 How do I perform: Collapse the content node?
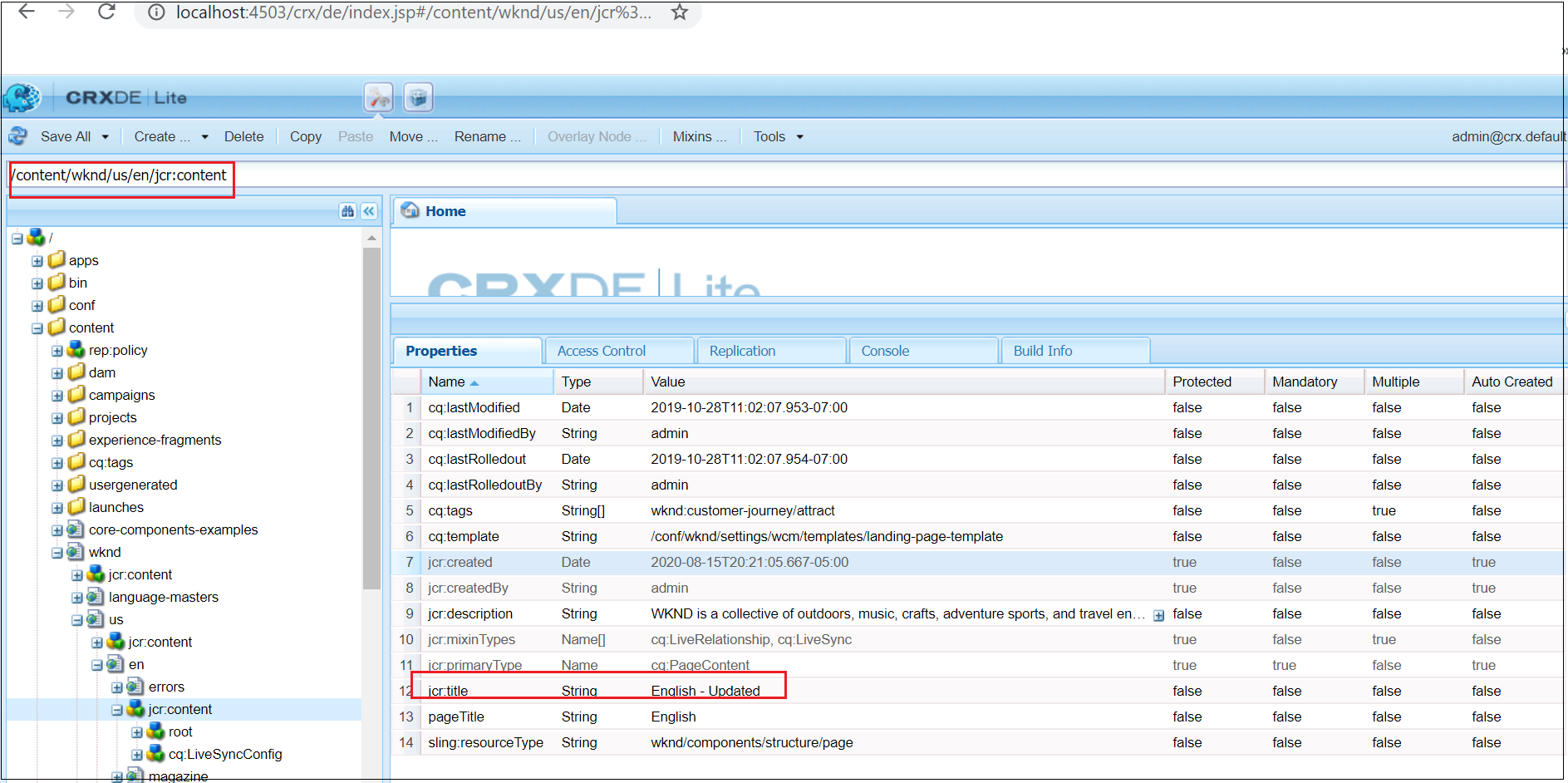click(37, 328)
